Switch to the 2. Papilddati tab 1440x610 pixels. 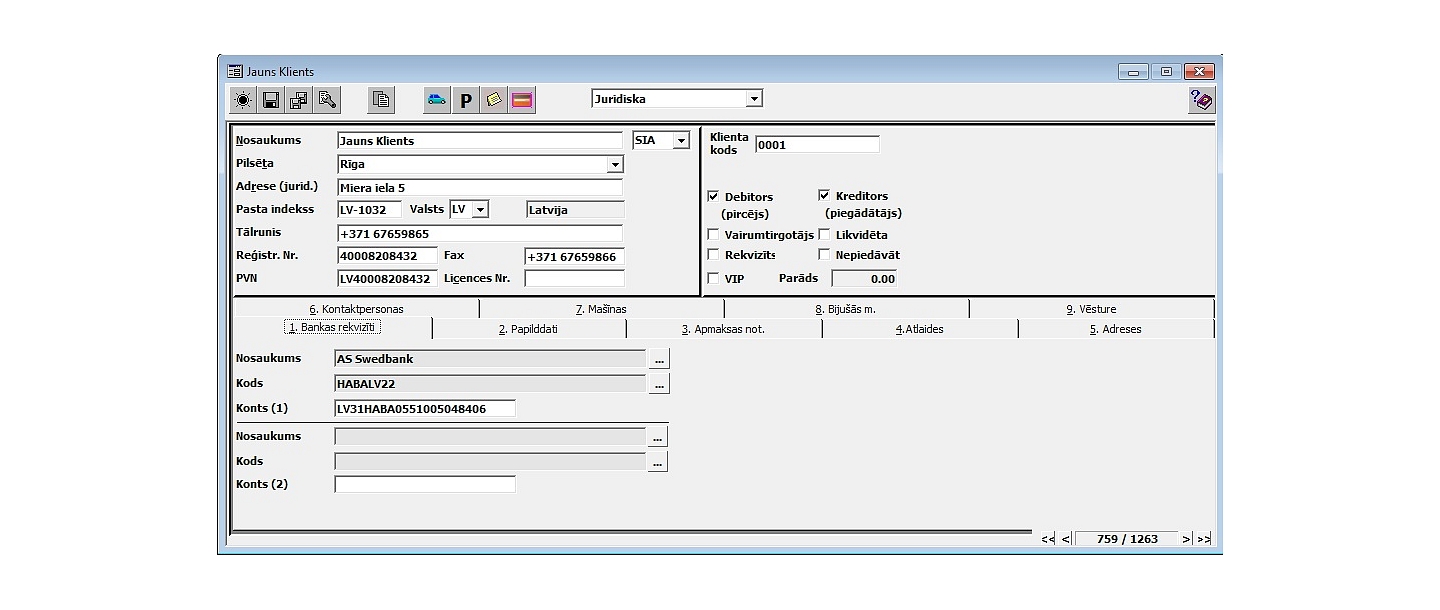[x=530, y=328]
